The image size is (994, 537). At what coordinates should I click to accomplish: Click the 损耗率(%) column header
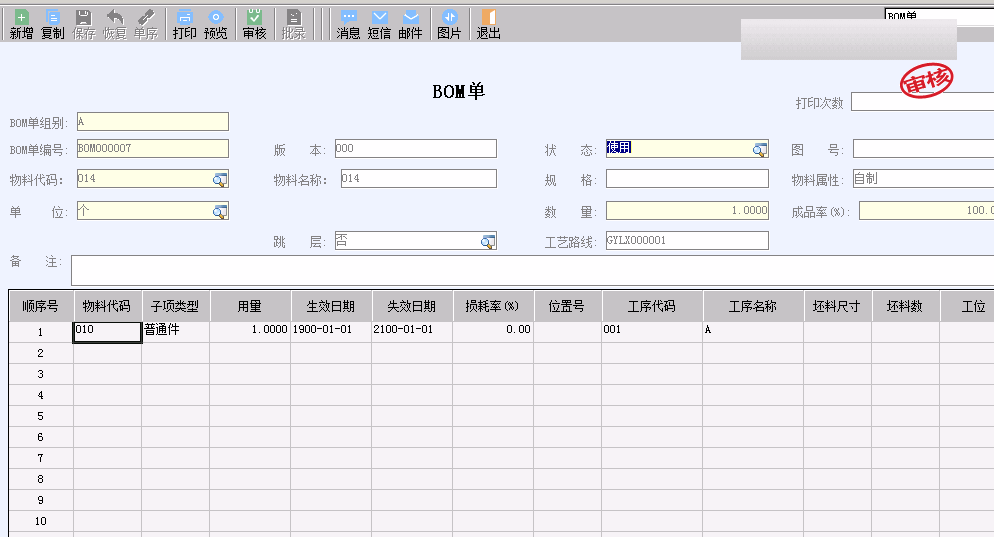[x=492, y=306]
